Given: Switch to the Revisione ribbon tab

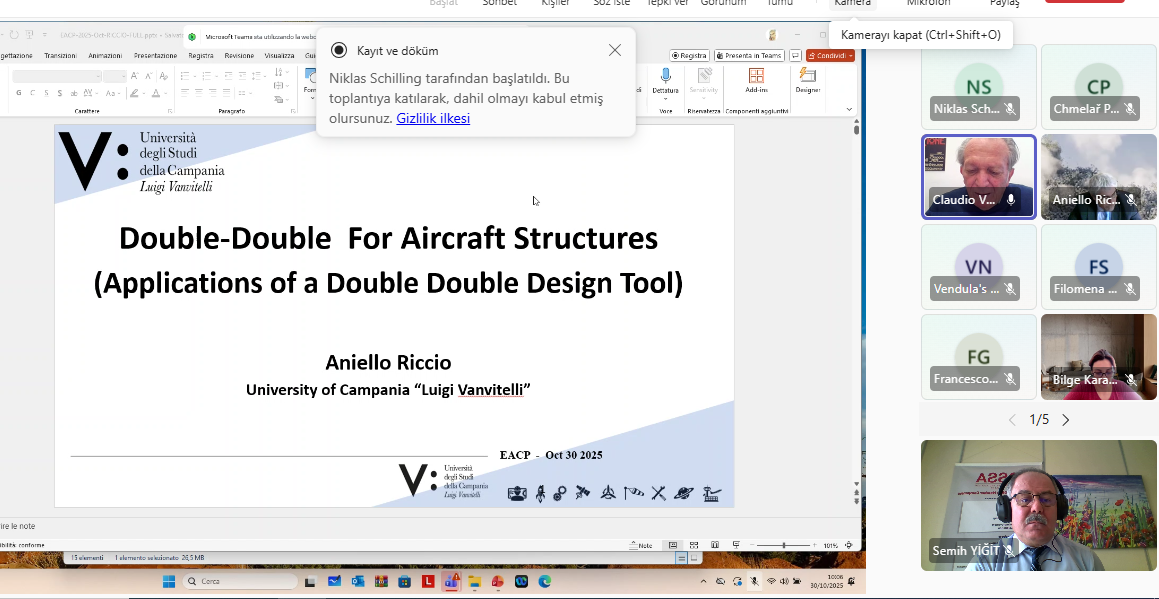Looking at the screenshot, I should click(239, 56).
